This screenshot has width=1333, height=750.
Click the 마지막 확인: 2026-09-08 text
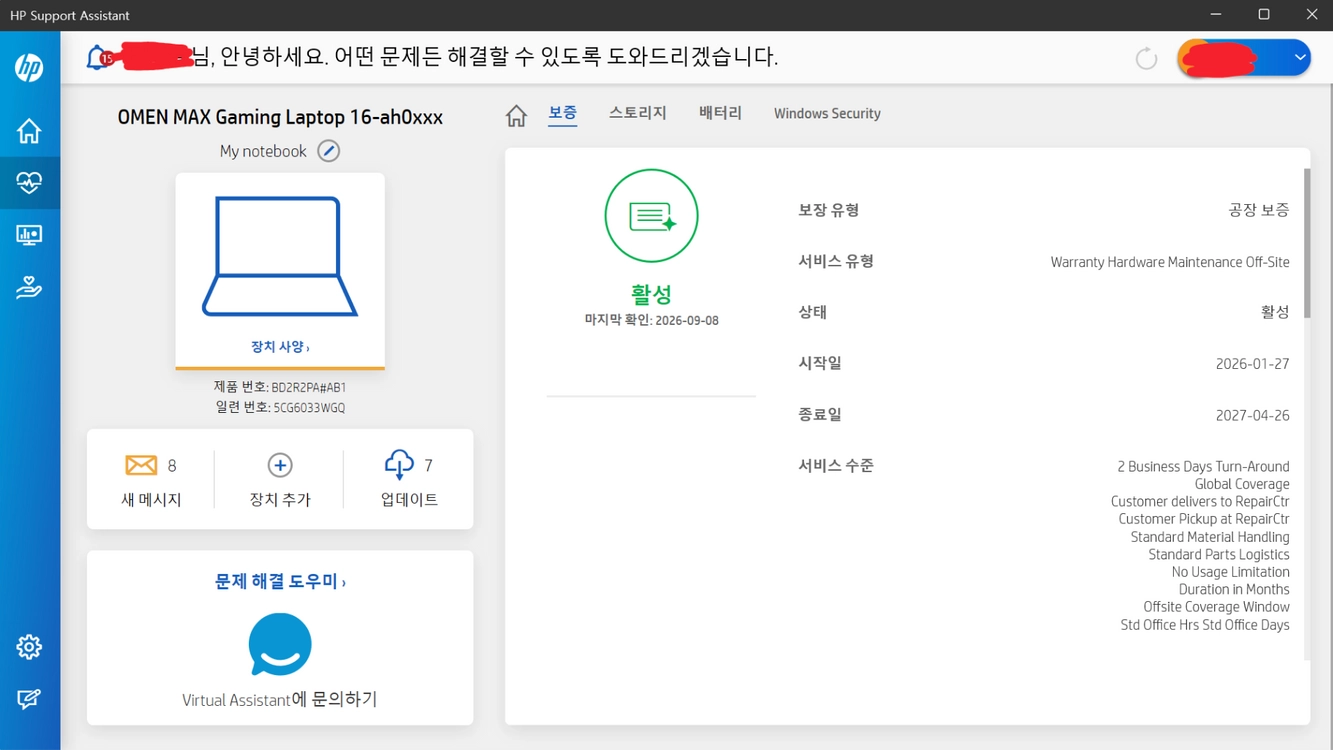point(651,321)
